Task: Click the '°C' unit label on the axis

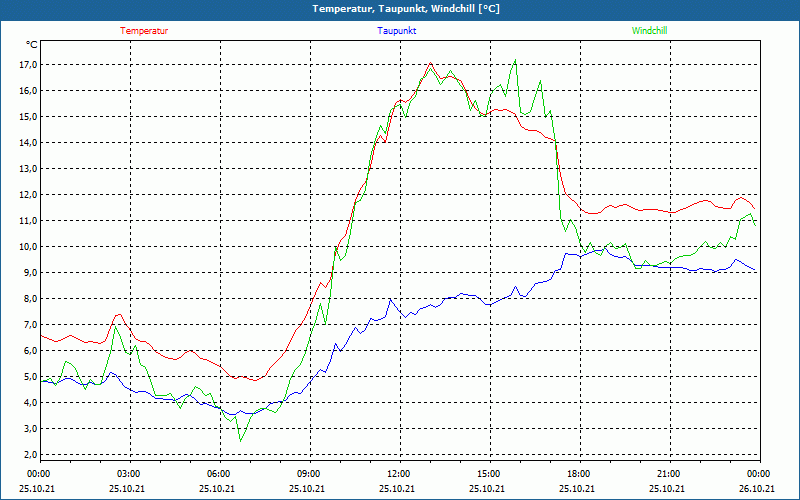Action: point(31,45)
